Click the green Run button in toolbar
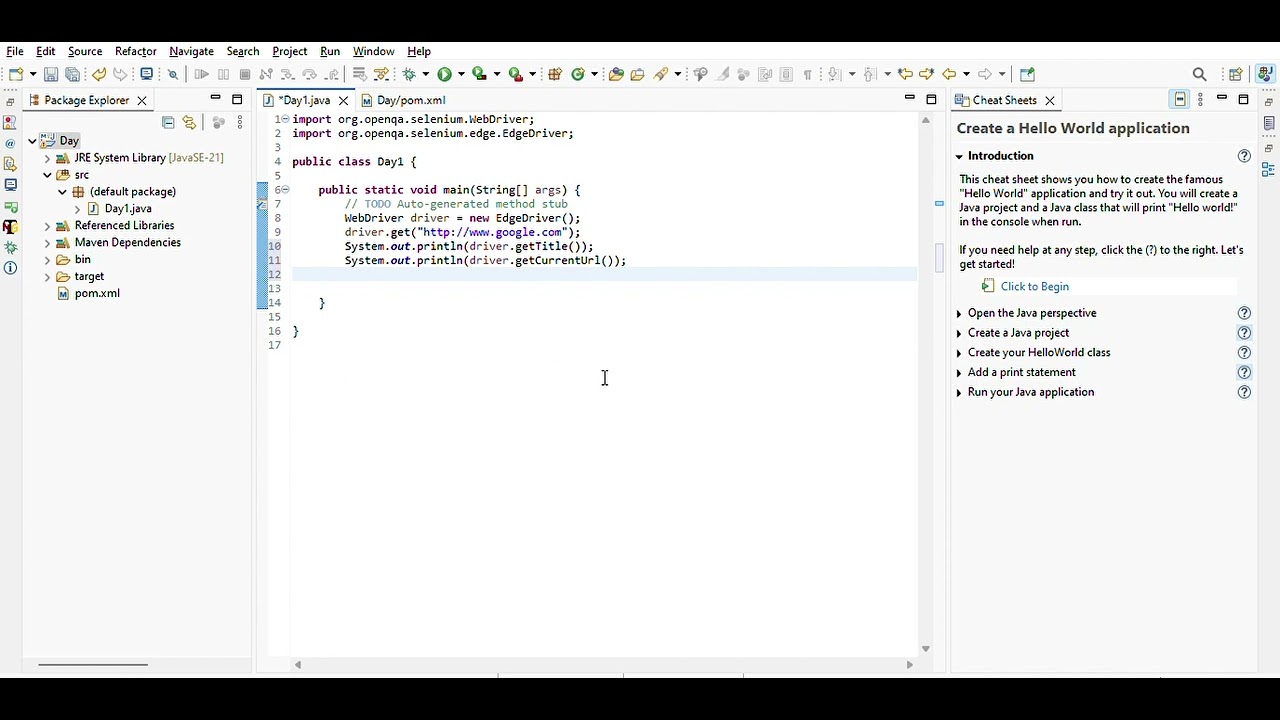This screenshot has height=720, width=1280. pos(444,74)
